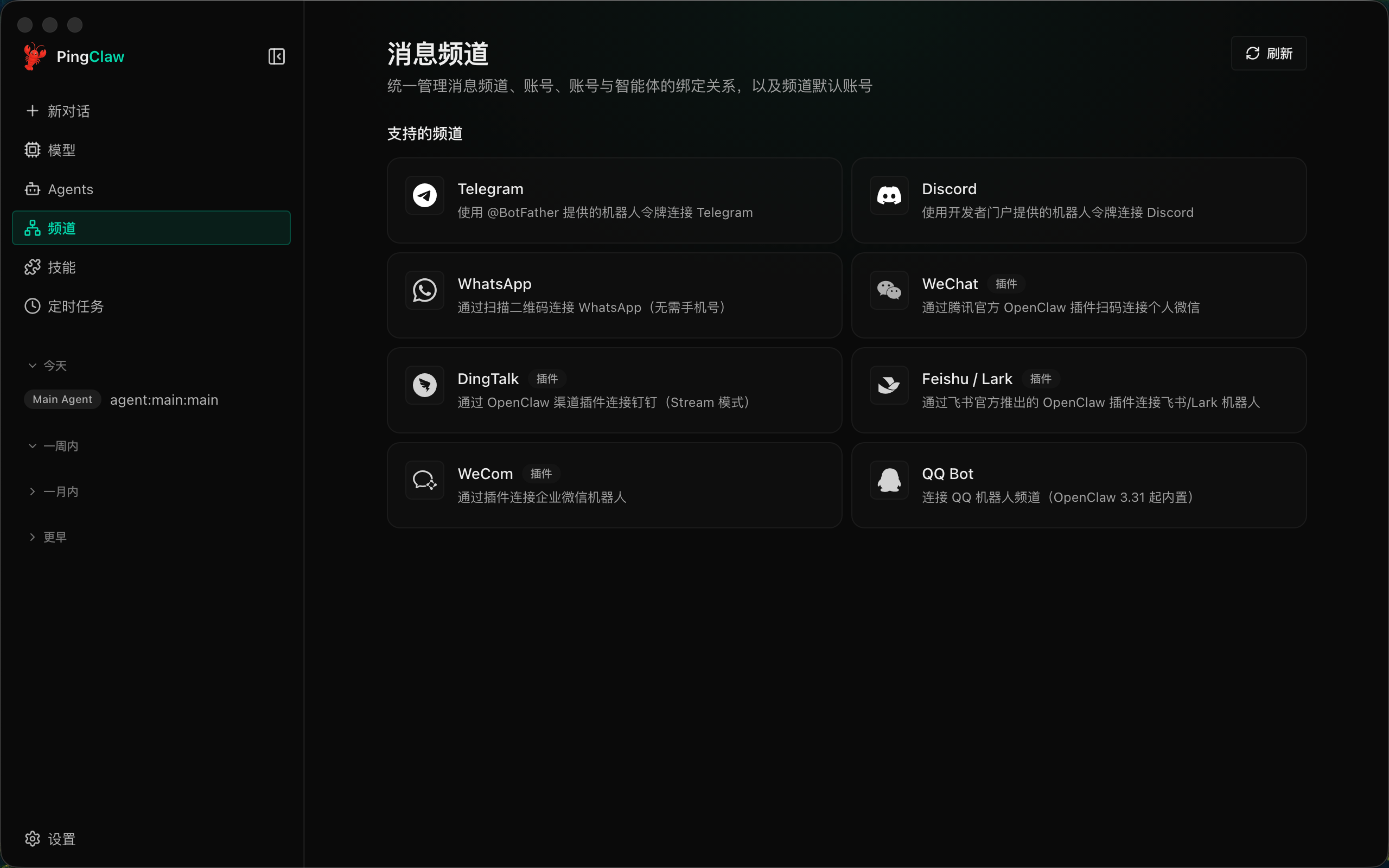The width and height of the screenshot is (1389, 868).
Task: Go to the 技能 page
Action: [x=151, y=267]
